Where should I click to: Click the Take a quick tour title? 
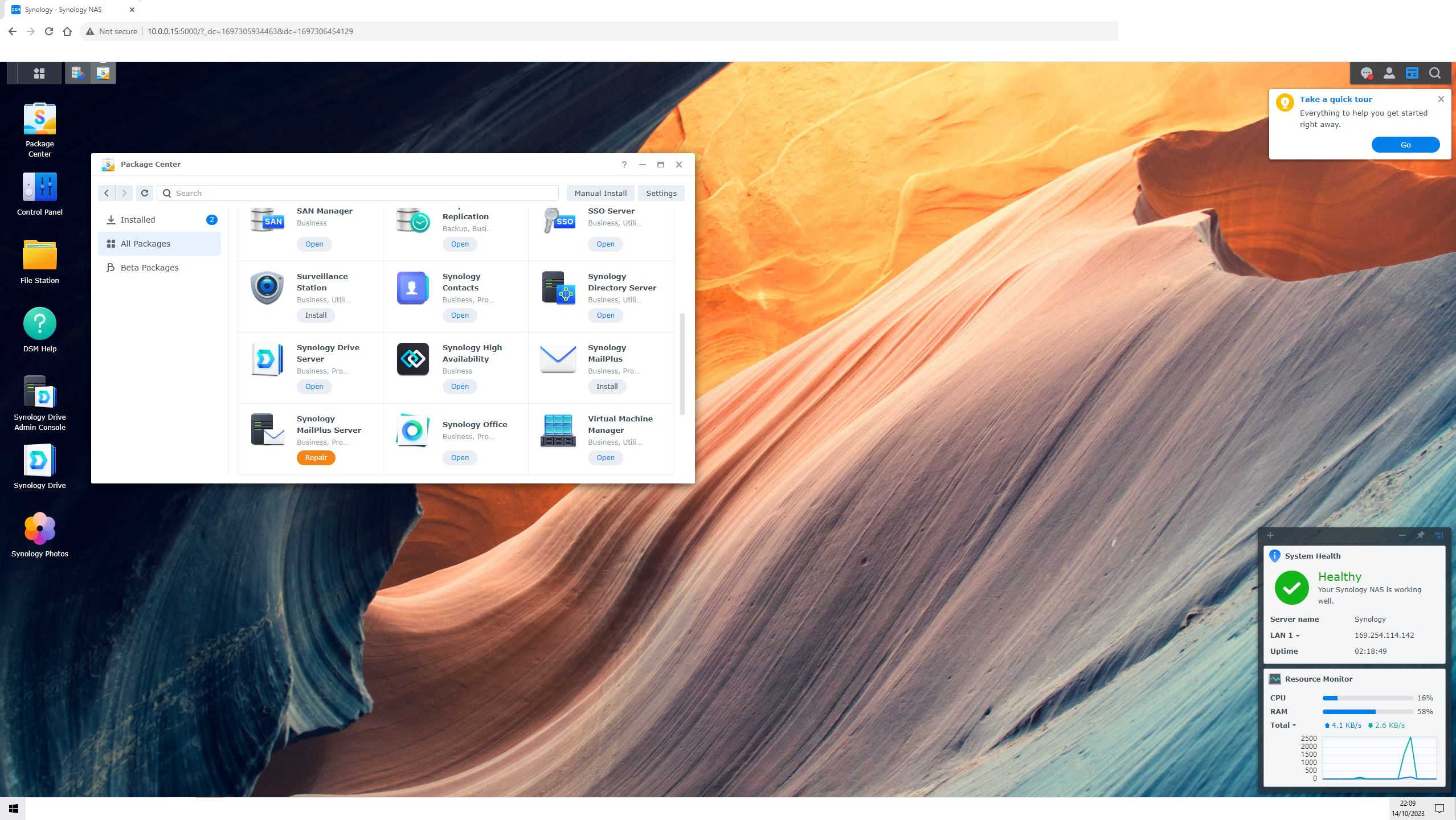[x=1336, y=99]
